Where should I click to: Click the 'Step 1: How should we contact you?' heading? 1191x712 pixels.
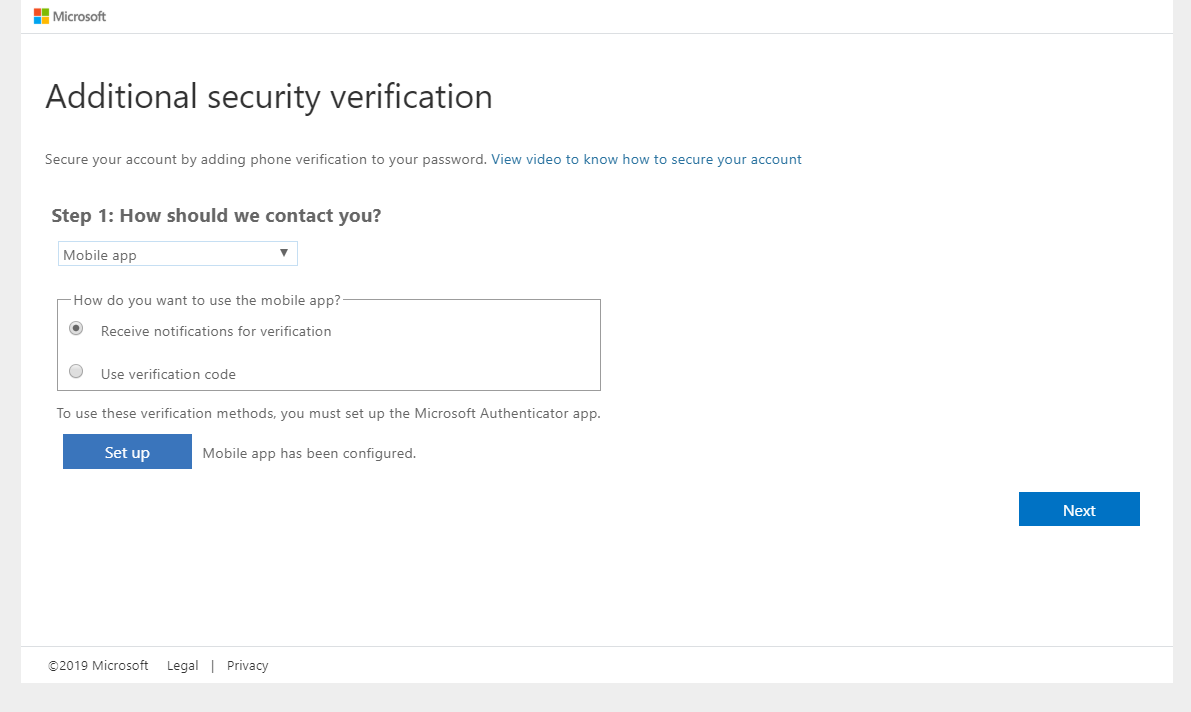tap(216, 215)
